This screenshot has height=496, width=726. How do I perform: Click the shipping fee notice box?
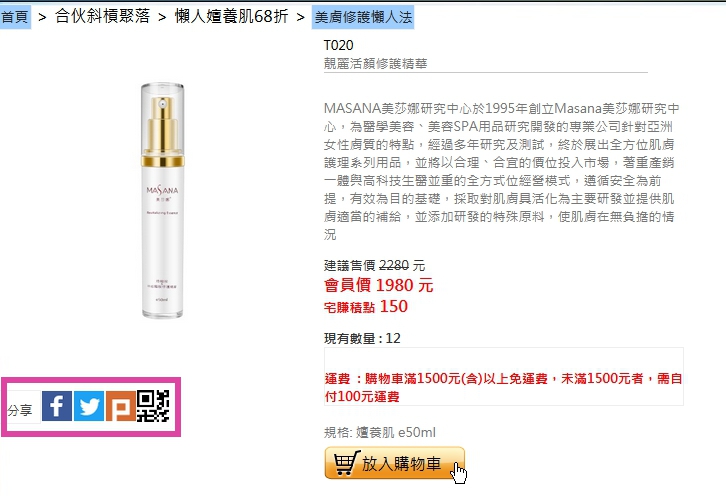pyautogui.click(x=504, y=377)
